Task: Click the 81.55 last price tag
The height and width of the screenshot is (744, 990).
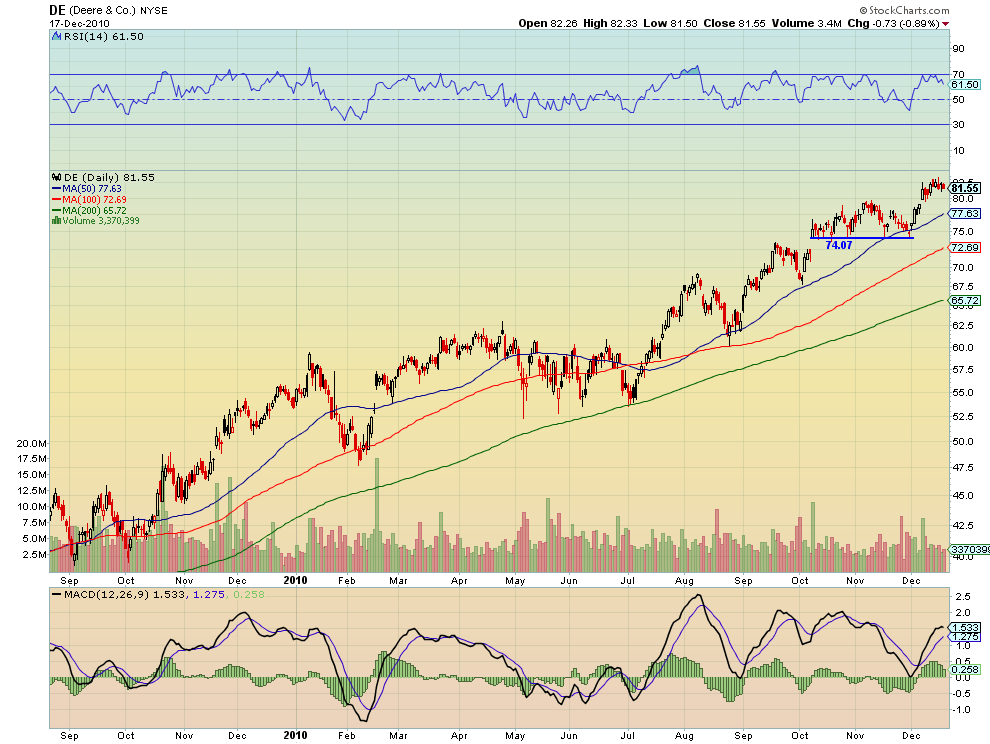Action: click(x=965, y=188)
